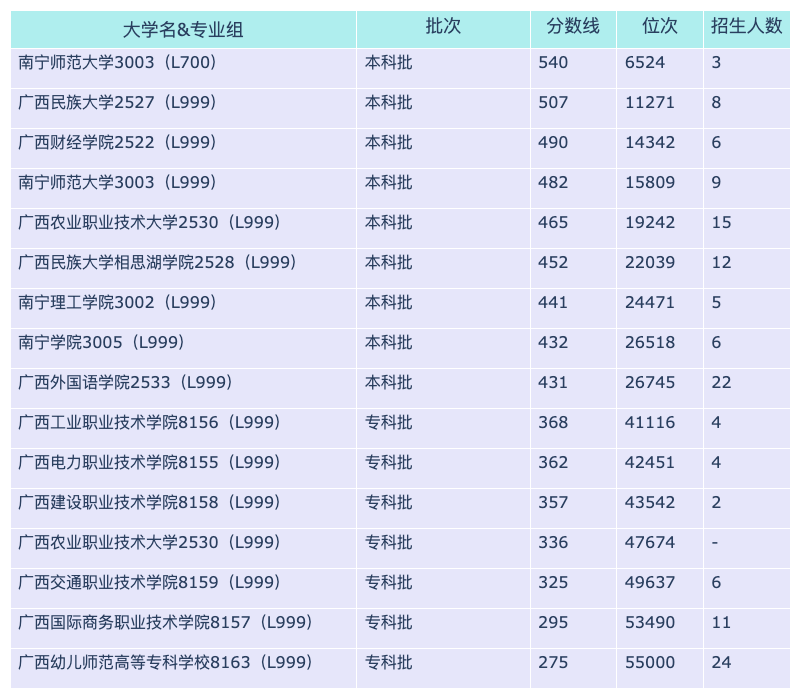Click enrollment count 9
800x700 pixels.
716,182
